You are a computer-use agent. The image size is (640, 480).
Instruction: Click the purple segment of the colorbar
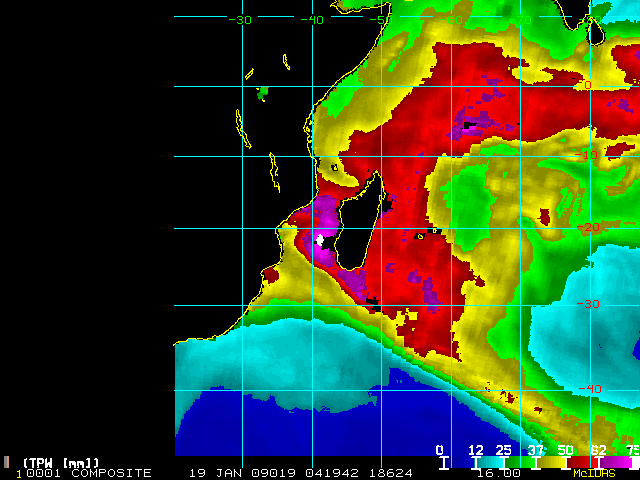point(616,462)
